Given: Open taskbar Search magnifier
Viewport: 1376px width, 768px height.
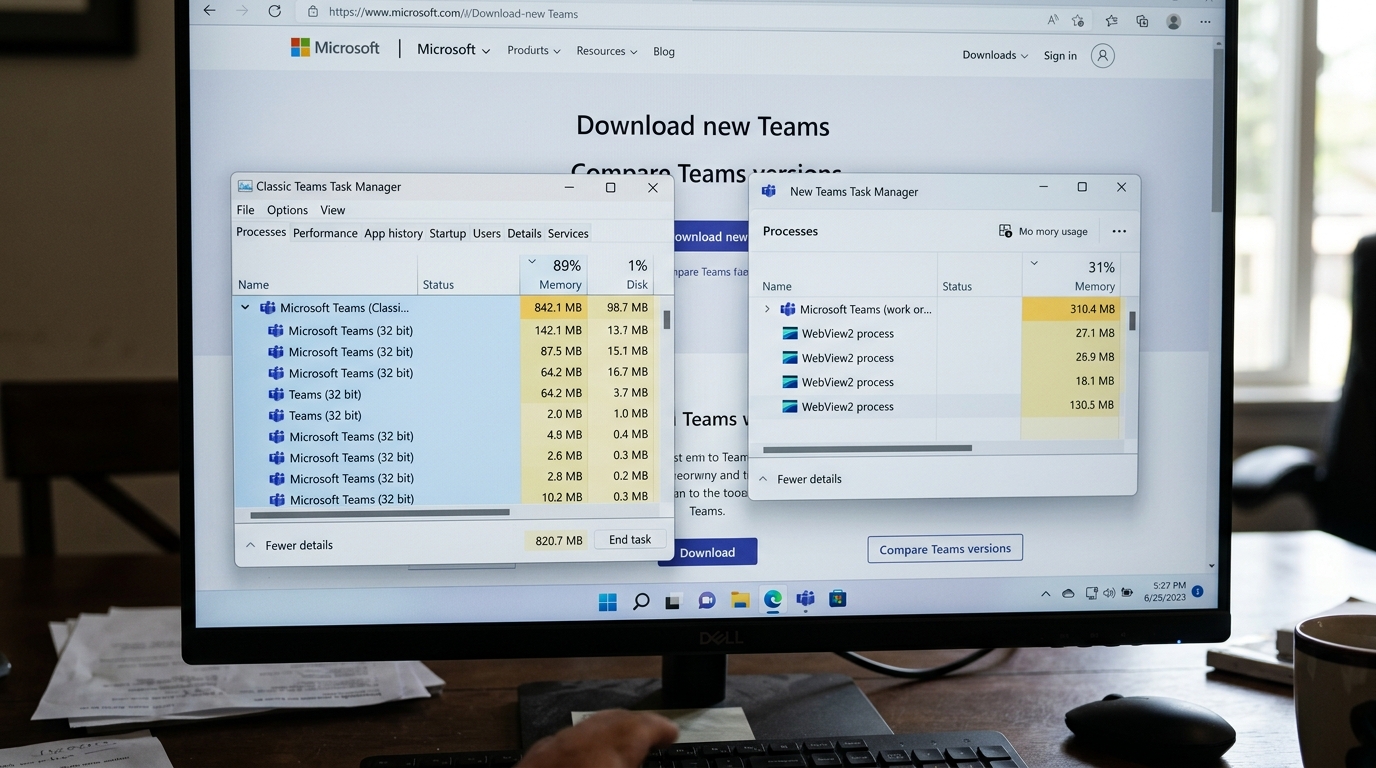Looking at the screenshot, I should [641, 601].
